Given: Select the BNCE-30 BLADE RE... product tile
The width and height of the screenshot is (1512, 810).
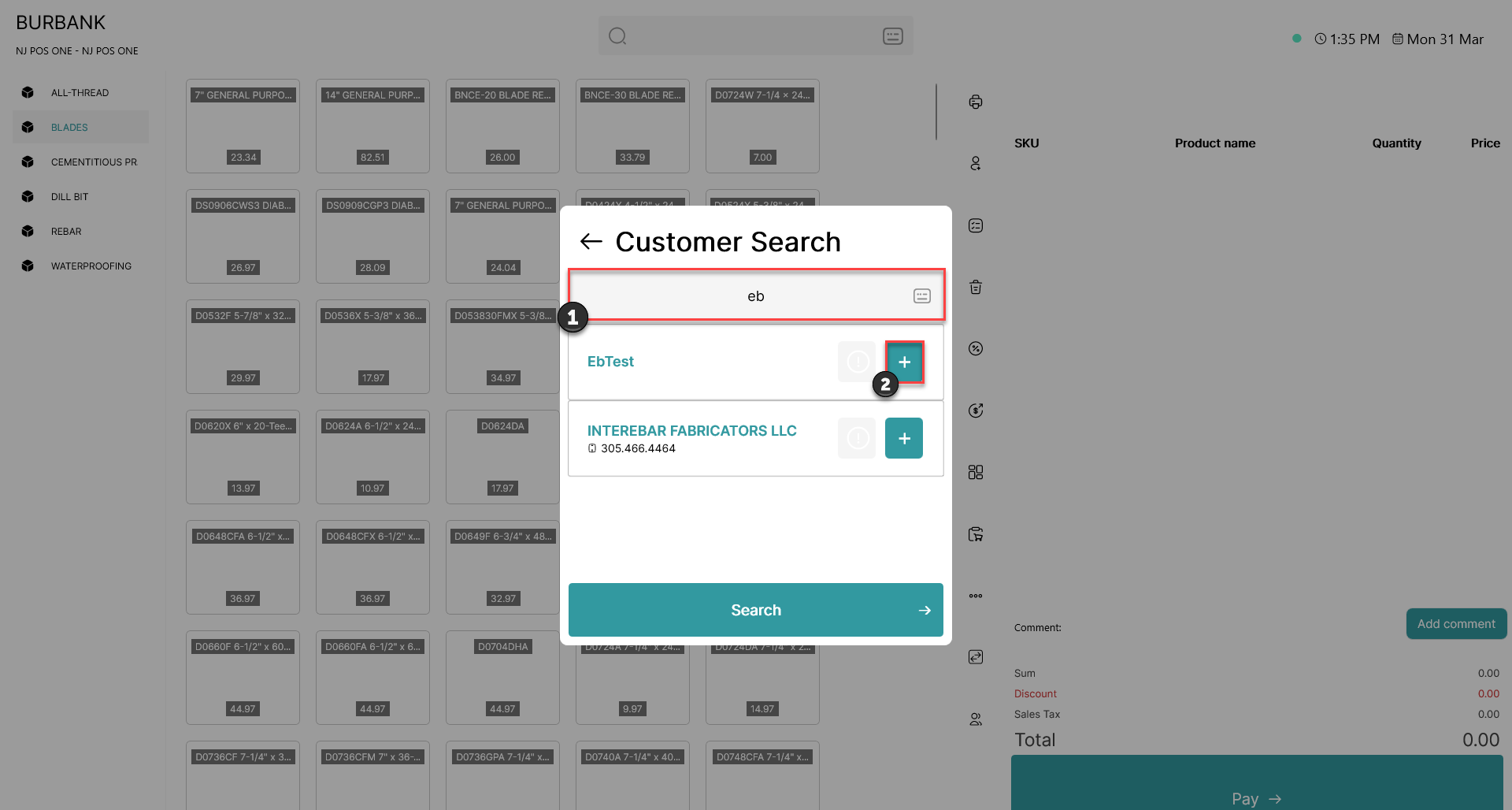Looking at the screenshot, I should click(x=632, y=126).
